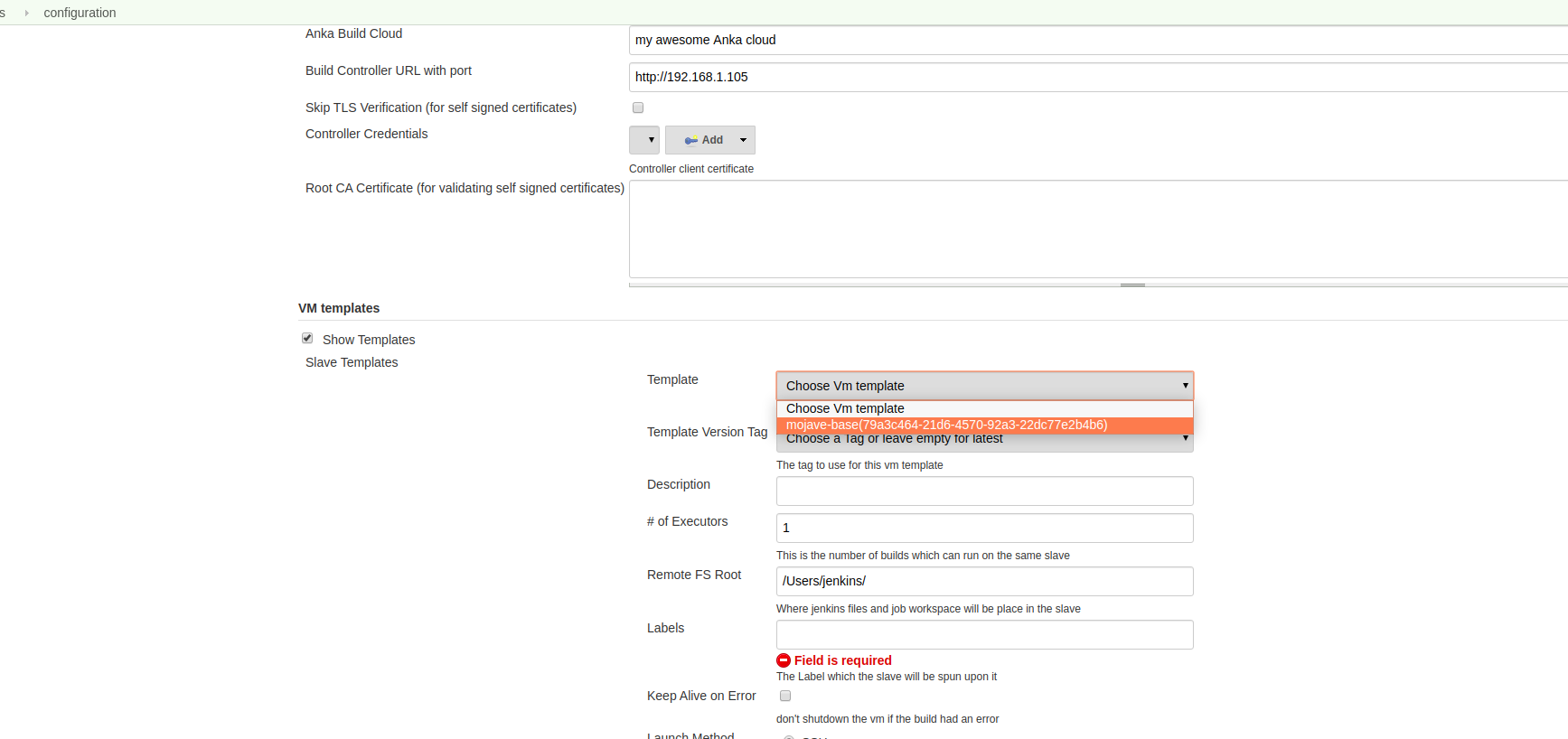The width and height of the screenshot is (1568, 739).
Task: Click inside the Root CA Certificate textarea
Action: 1084,229
